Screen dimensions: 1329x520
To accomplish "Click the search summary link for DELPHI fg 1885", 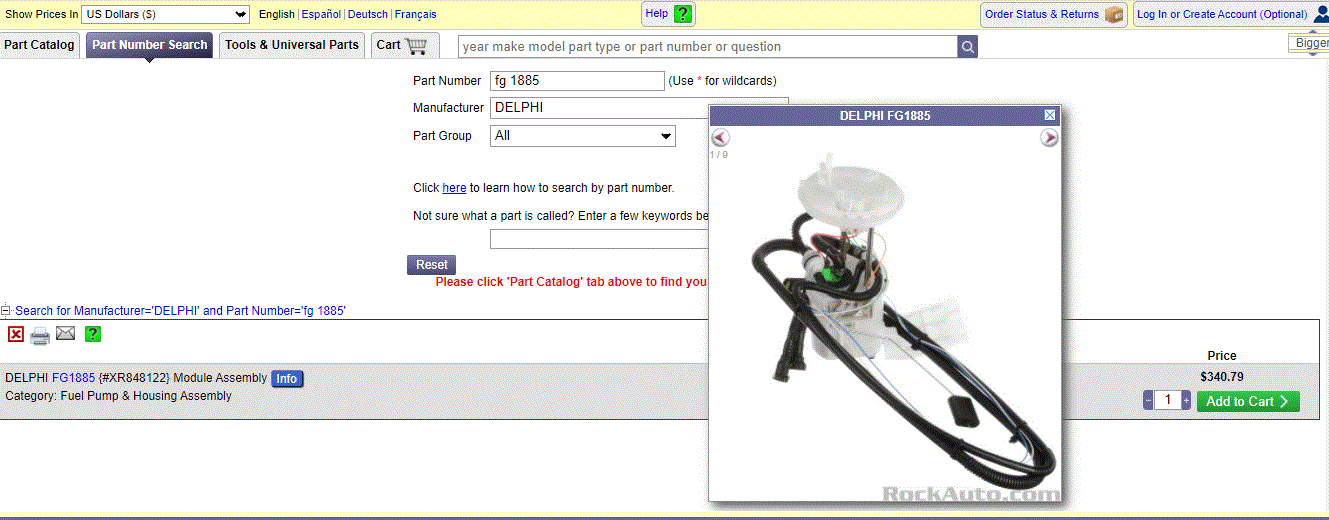I will [x=180, y=311].
